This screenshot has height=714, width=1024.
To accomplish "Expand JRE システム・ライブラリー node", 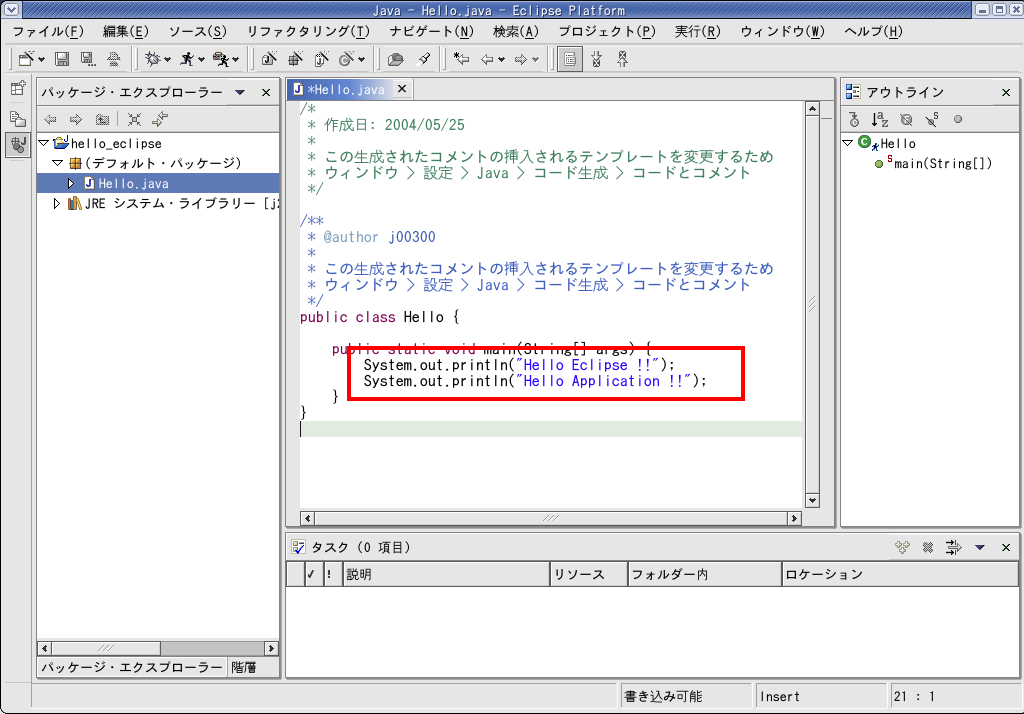I will [x=57, y=204].
